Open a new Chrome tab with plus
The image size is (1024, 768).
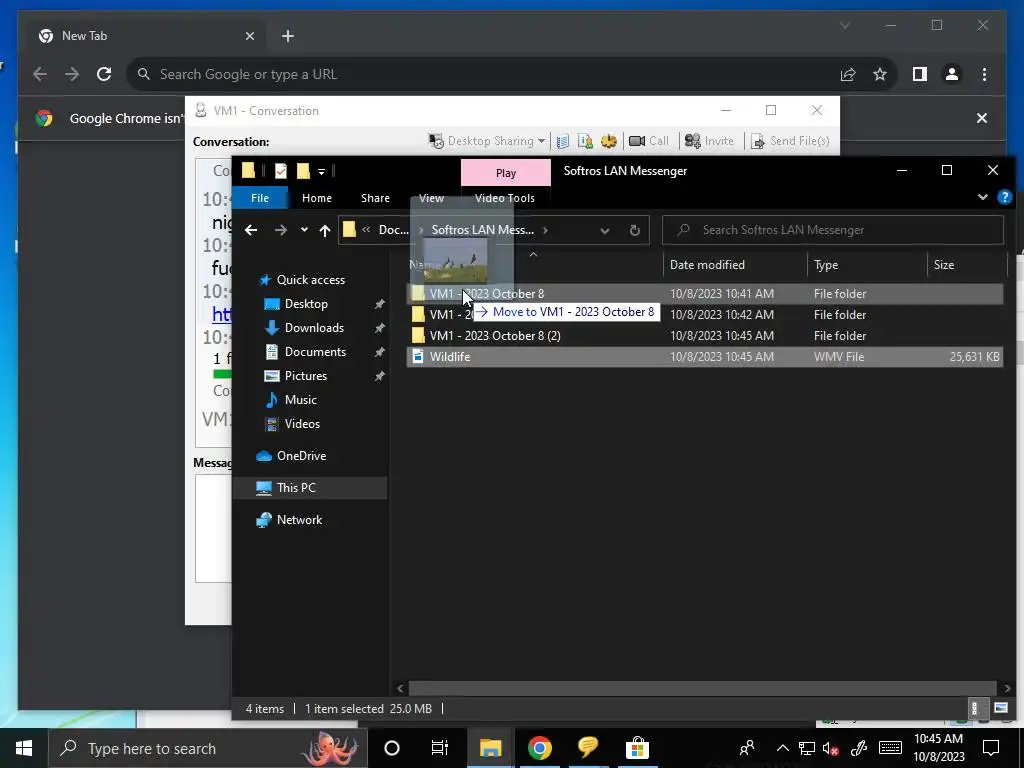click(x=288, y=36)
